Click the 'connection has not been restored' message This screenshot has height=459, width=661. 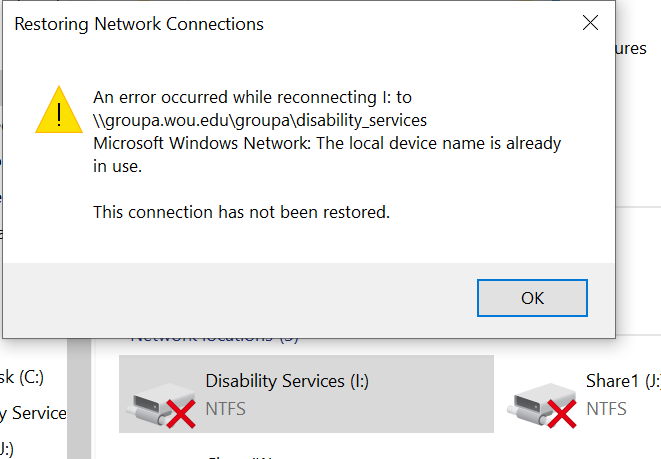point(241,212)
